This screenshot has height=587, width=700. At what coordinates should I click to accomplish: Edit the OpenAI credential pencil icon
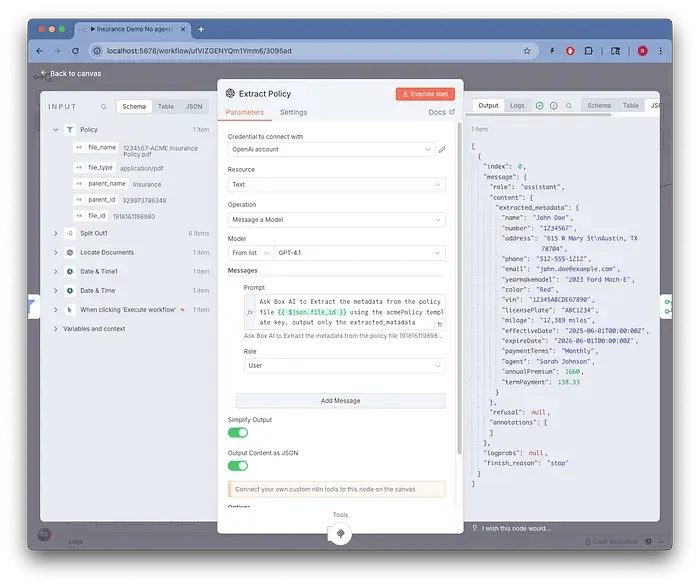tap(442, 150)
